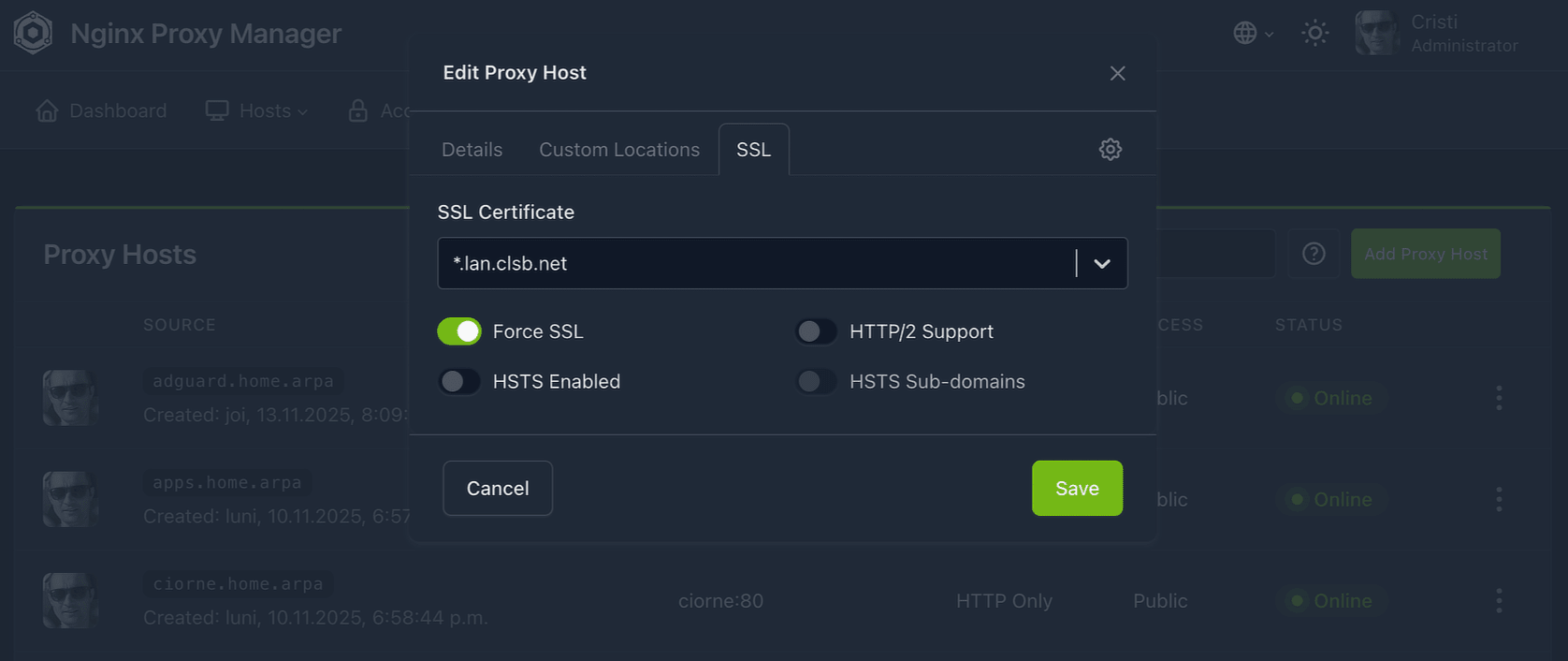This screenshot has height=661, width=1568.
Task: Turn on HSTS Enabled switch
Action: 459,382
